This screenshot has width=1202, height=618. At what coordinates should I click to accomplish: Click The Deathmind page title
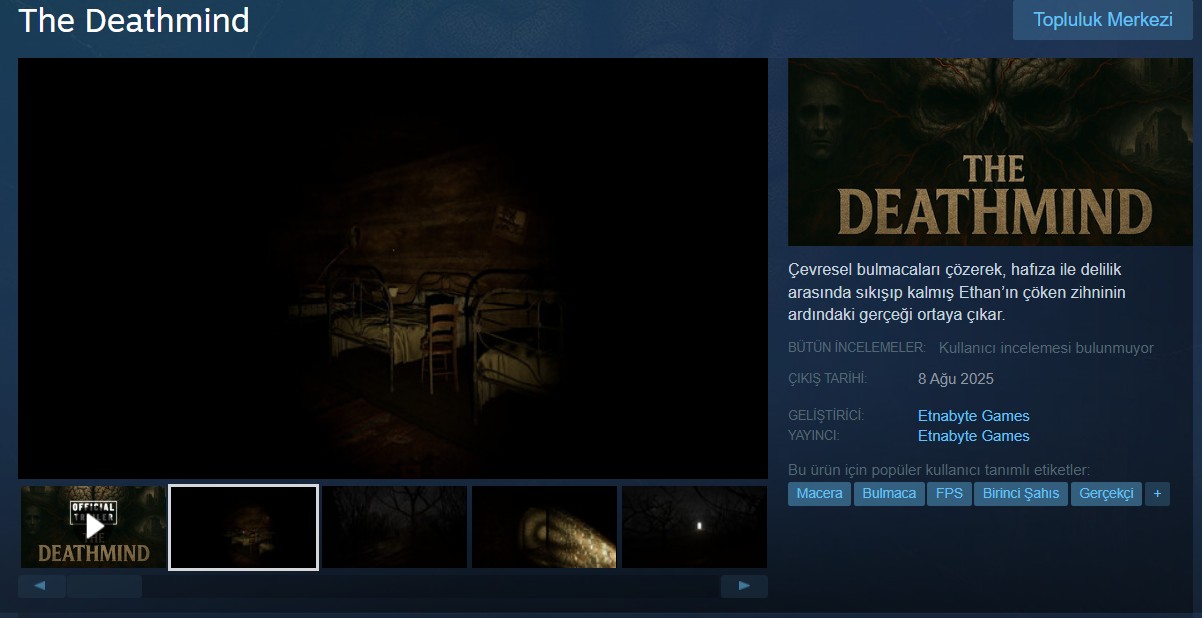tap(134, 20)
